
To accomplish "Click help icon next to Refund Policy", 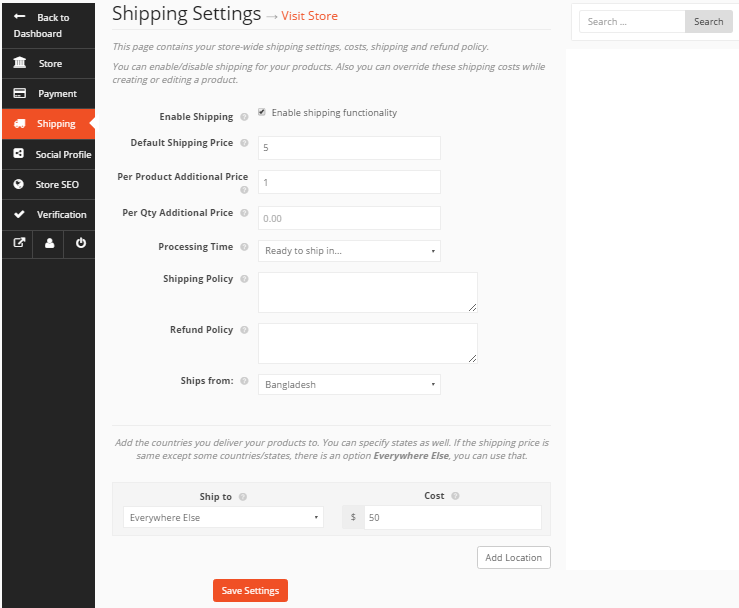I will (245, 331).
